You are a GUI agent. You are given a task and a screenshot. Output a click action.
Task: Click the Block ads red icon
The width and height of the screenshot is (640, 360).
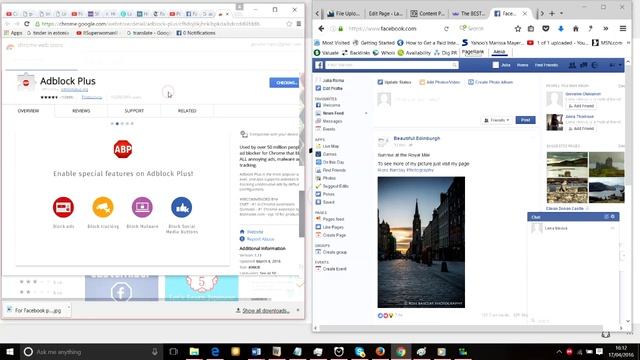click(x=63, y=207)
